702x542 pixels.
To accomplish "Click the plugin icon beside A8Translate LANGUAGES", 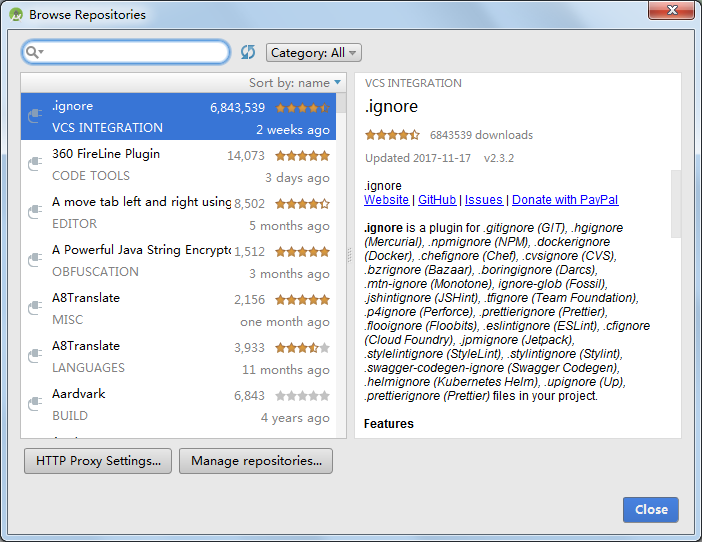I will [35, 356].
